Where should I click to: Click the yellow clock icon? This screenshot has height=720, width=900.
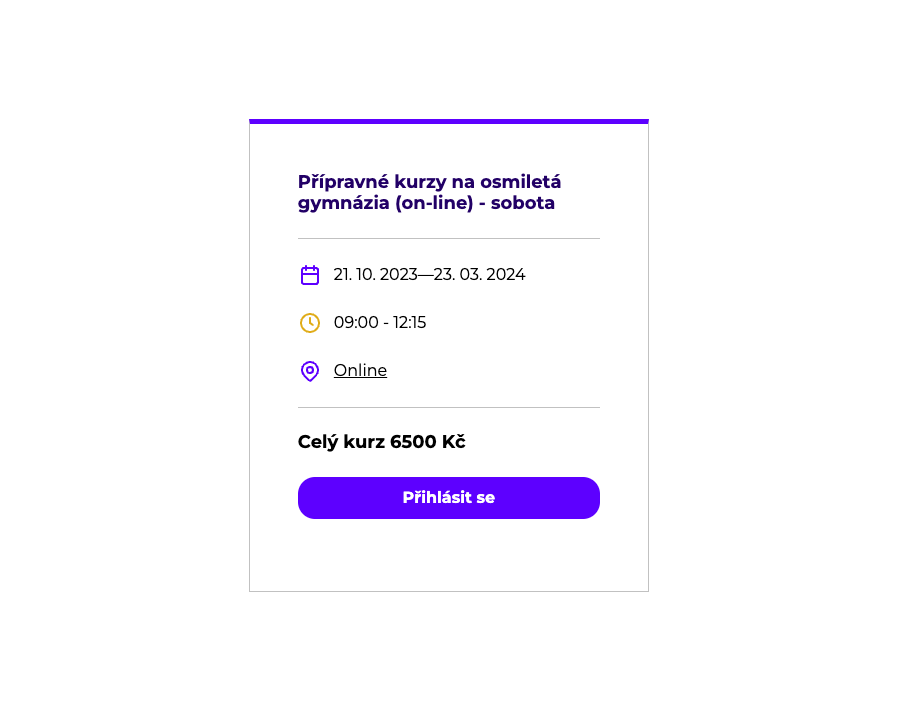pyautogui.click(x=310, y=323)
